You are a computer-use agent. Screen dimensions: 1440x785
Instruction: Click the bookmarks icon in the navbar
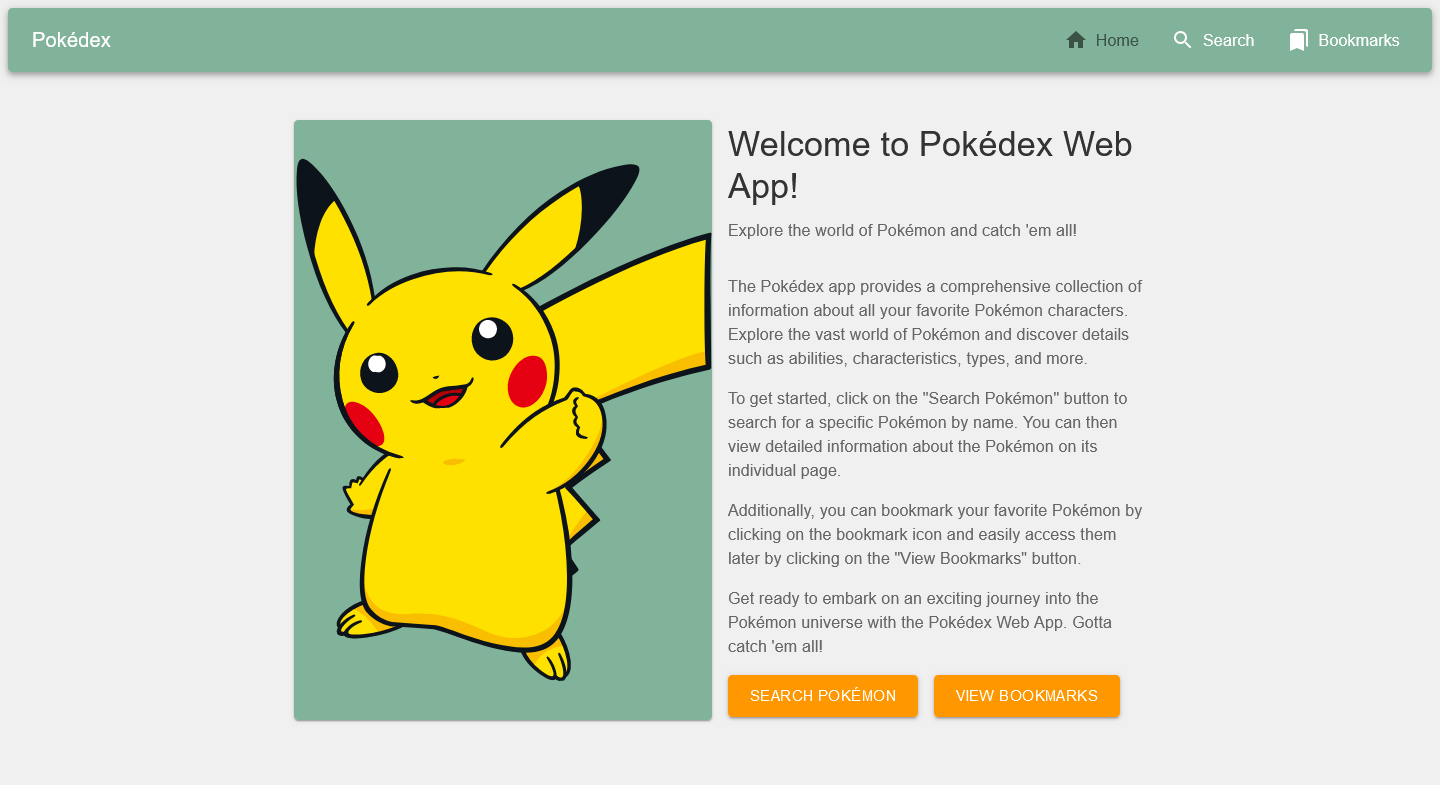(1299, 40)
